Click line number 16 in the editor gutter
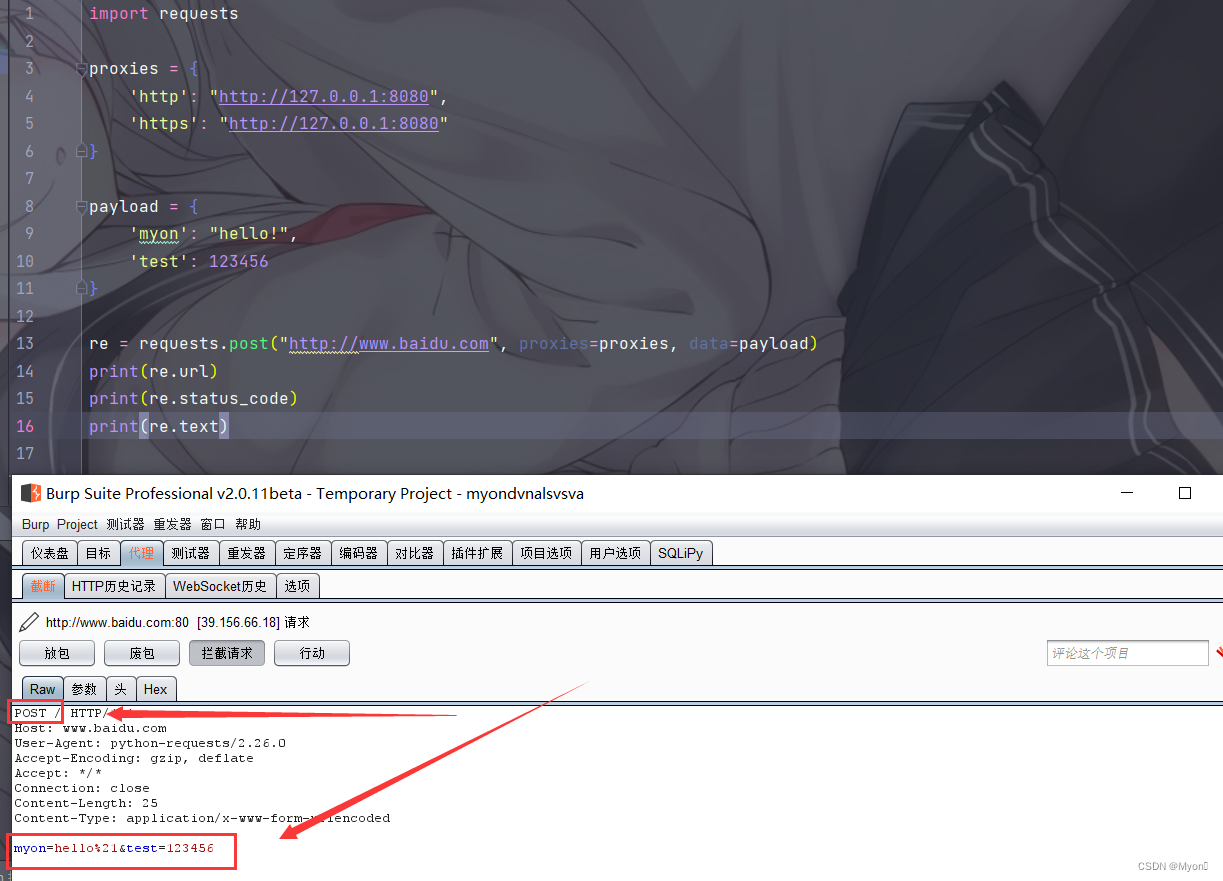 click(25, 426)
